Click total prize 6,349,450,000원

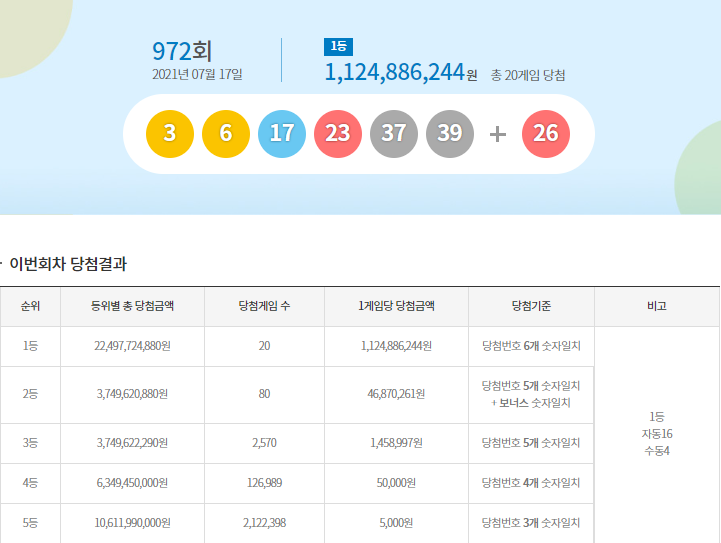132,483
